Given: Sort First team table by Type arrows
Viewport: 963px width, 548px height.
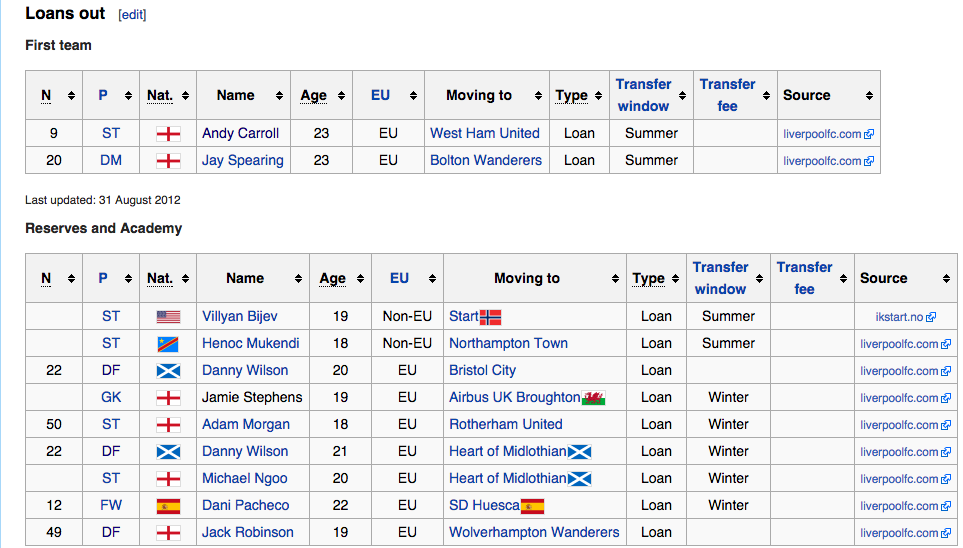Looking at the screenshot, I should pyautogui.click(x=598, y=95).
